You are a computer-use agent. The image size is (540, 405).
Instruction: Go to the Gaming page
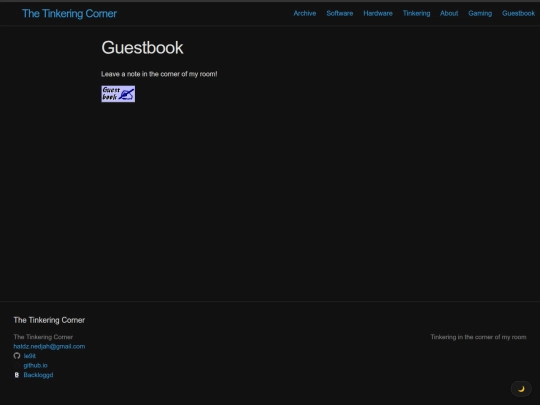480,13
